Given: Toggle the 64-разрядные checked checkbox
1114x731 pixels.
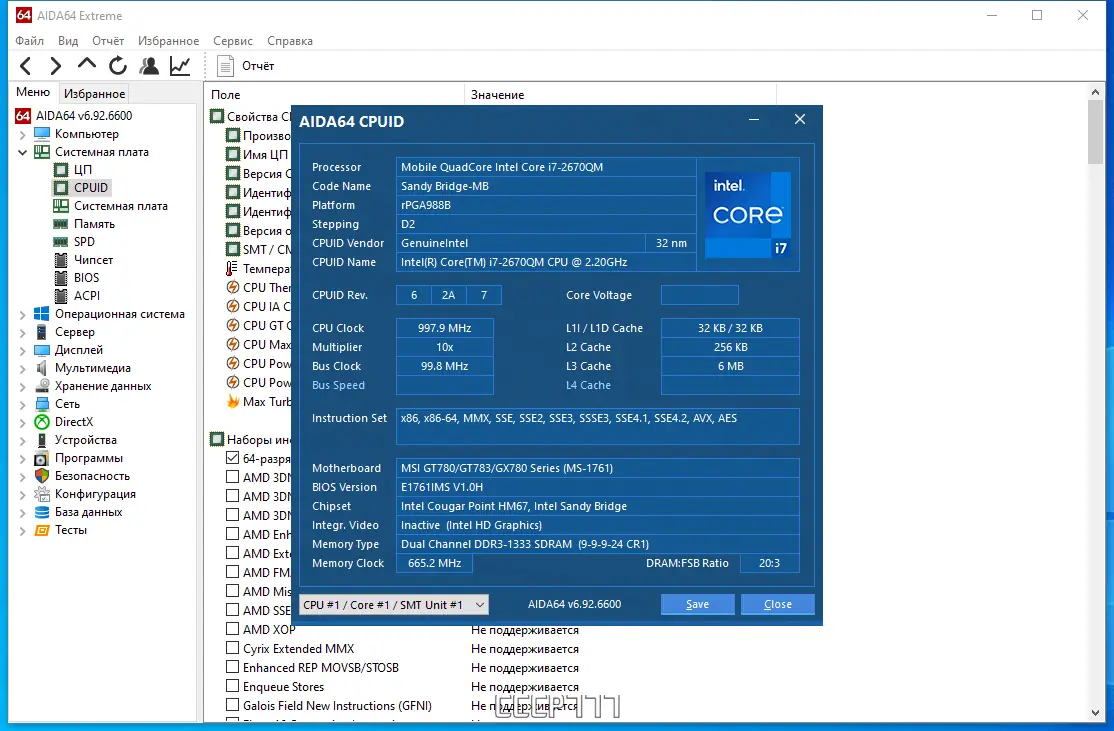Looking at the screenshot, I should 232,458.
